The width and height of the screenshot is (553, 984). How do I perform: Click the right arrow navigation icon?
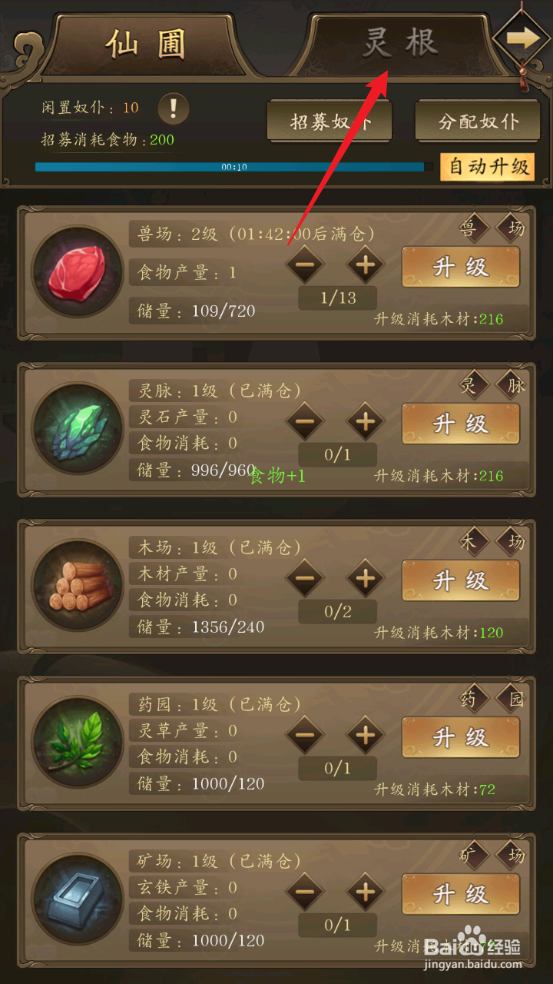click(x=523, y=37)
